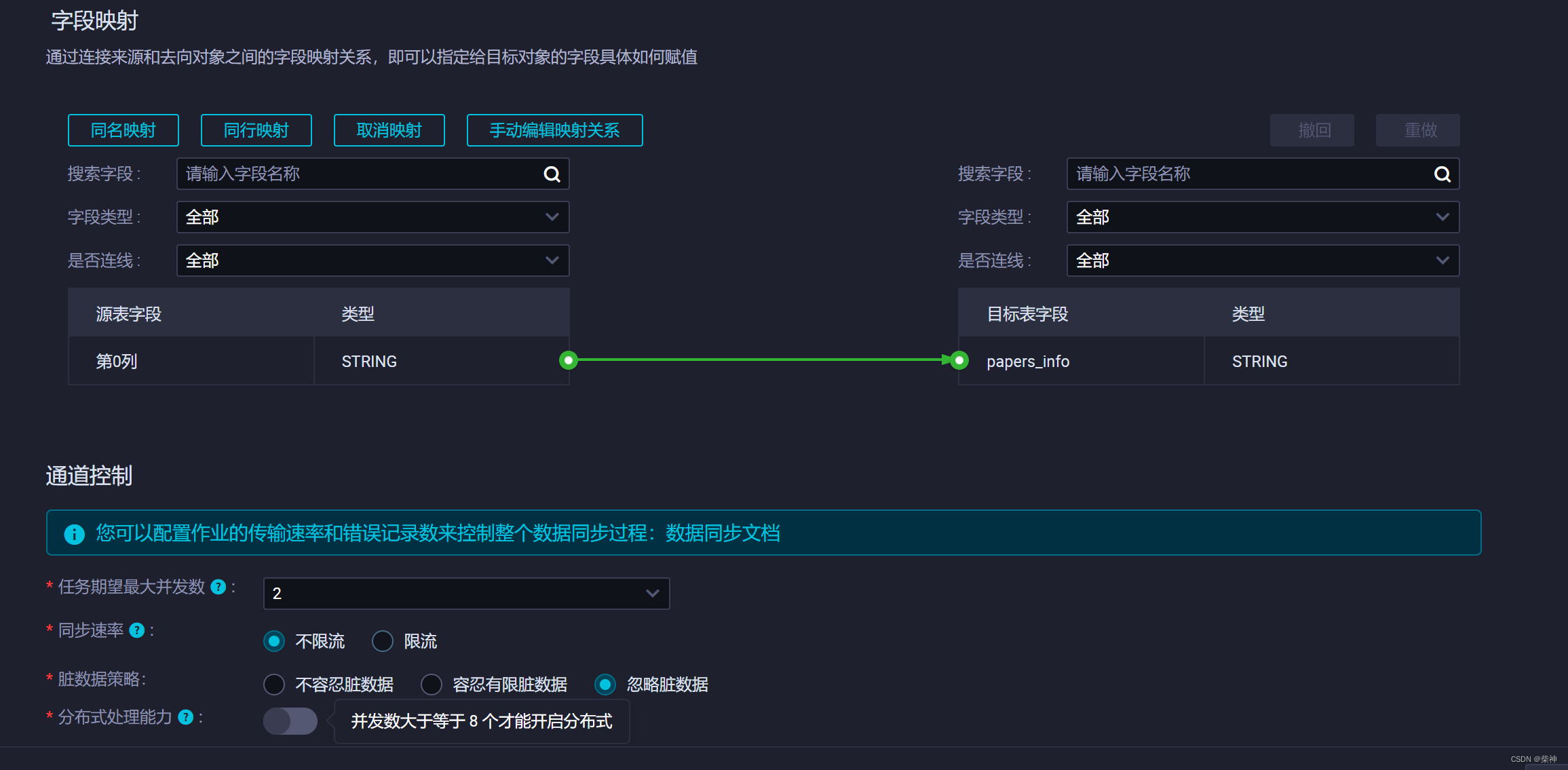This screenshot has width=1568, height=770.
Task: Click the 同名映射 button
Action: [x=123, y=130]
